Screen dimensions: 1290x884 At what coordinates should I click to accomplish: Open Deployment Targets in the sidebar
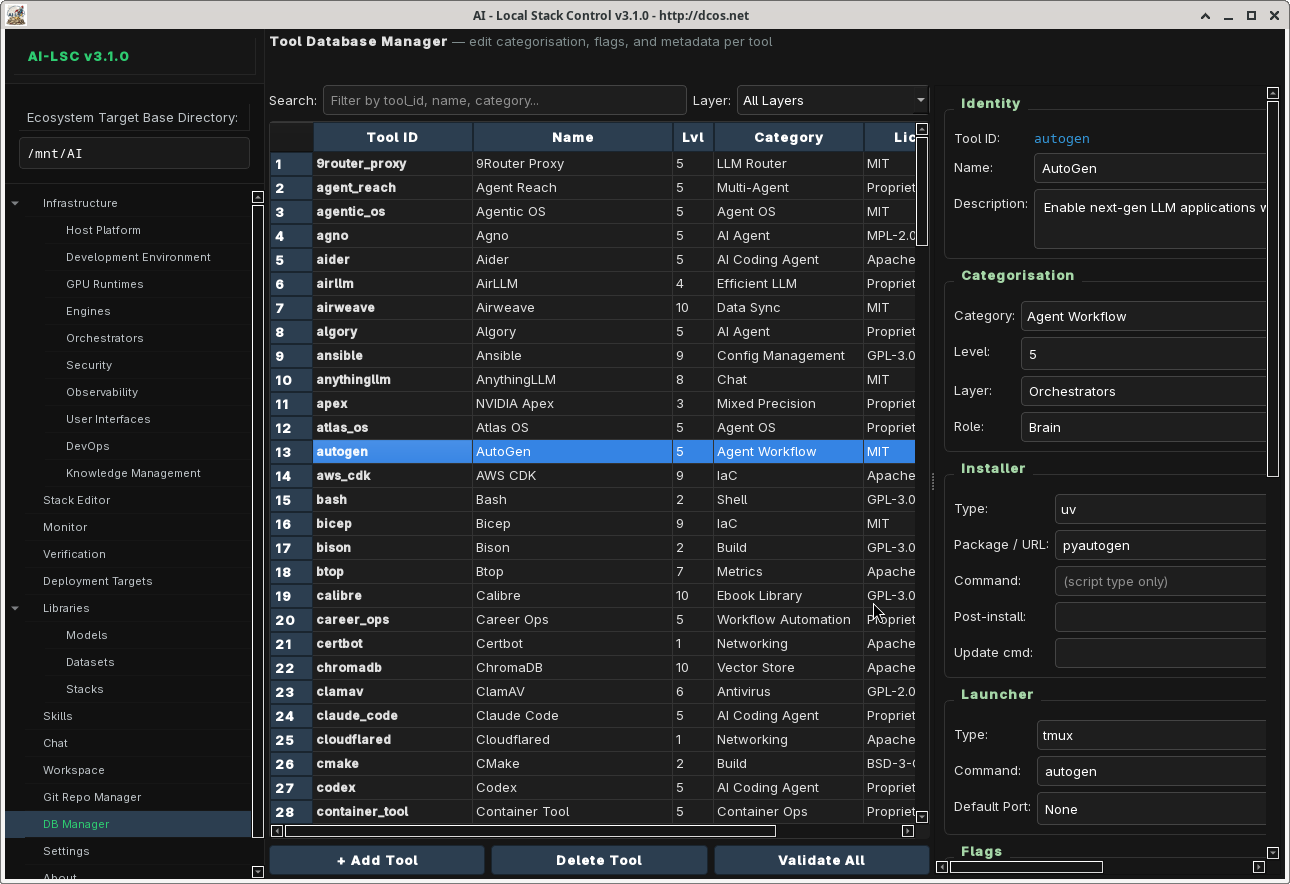click(97, 582)
